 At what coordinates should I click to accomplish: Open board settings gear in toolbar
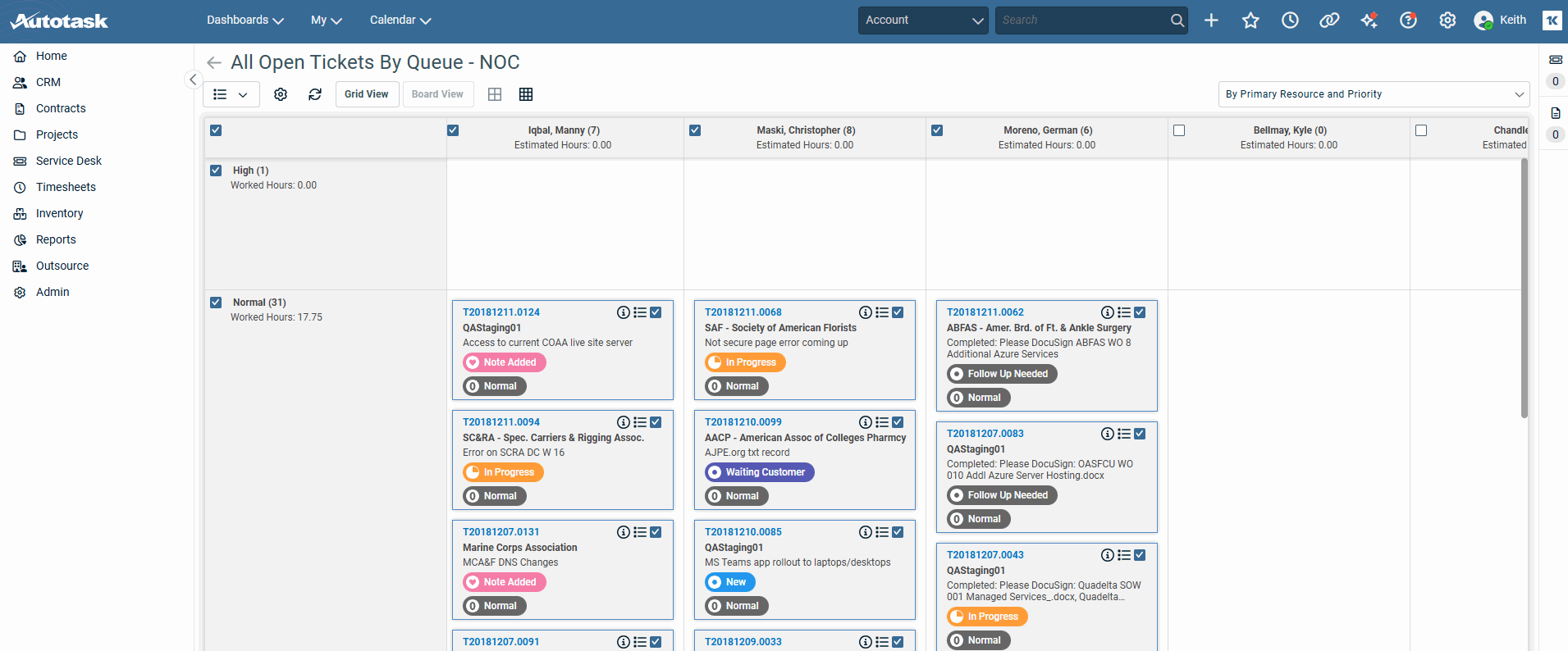(281, 94)
